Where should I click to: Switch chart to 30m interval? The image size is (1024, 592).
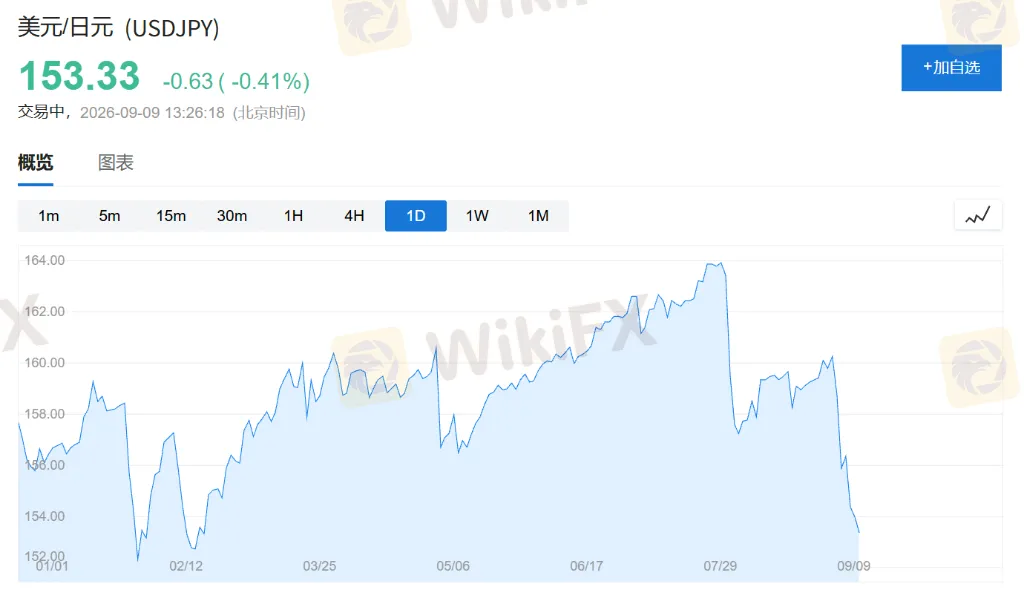[x=232, y=216]
